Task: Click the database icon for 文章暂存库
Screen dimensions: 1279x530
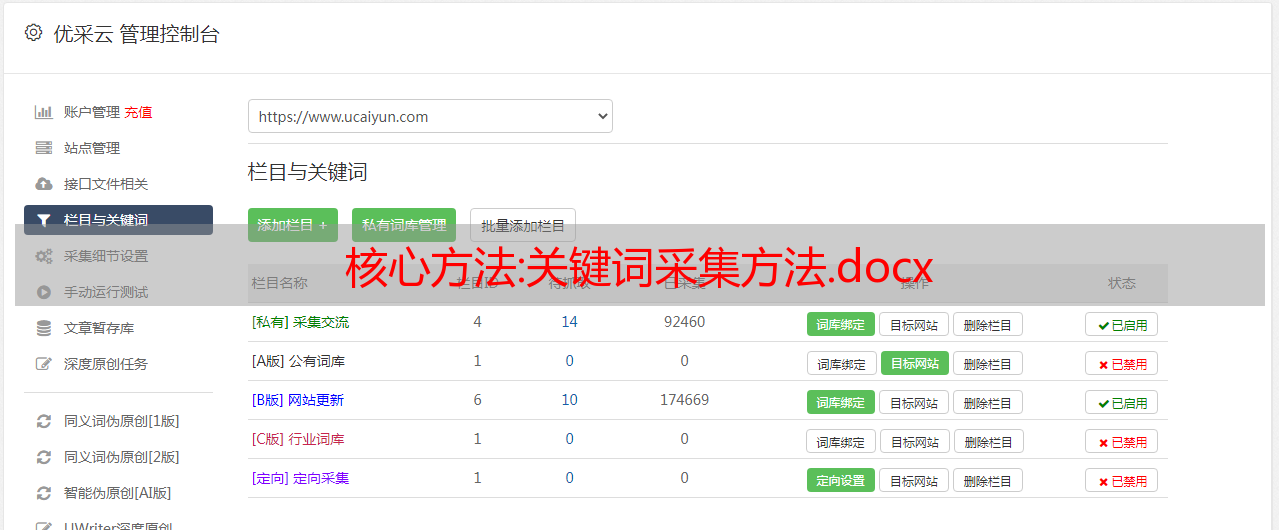Action: 44,328
